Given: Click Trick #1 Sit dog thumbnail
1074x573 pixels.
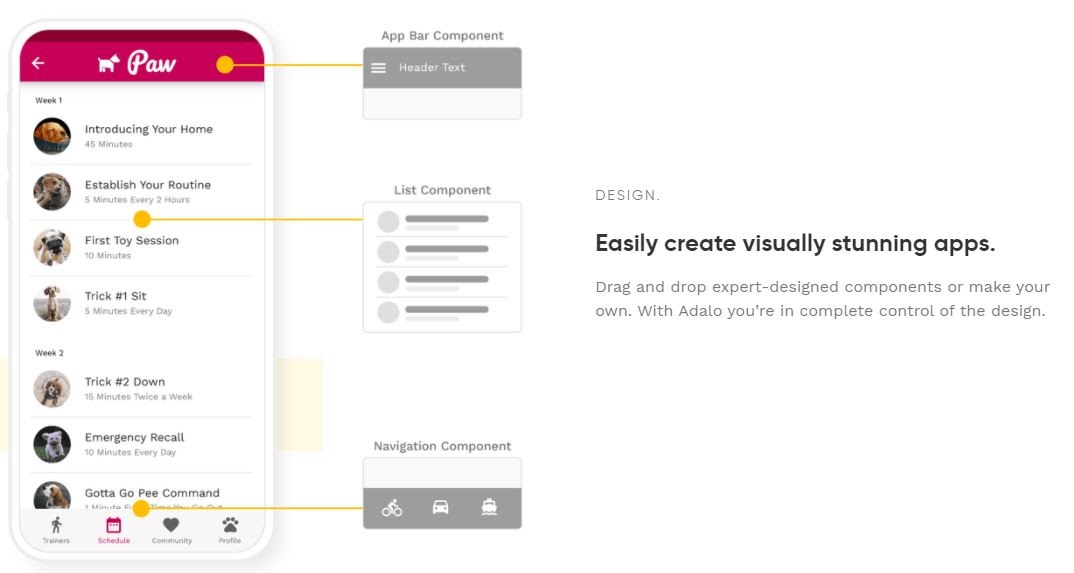Looking at the screenshot, I should point(52,303).
